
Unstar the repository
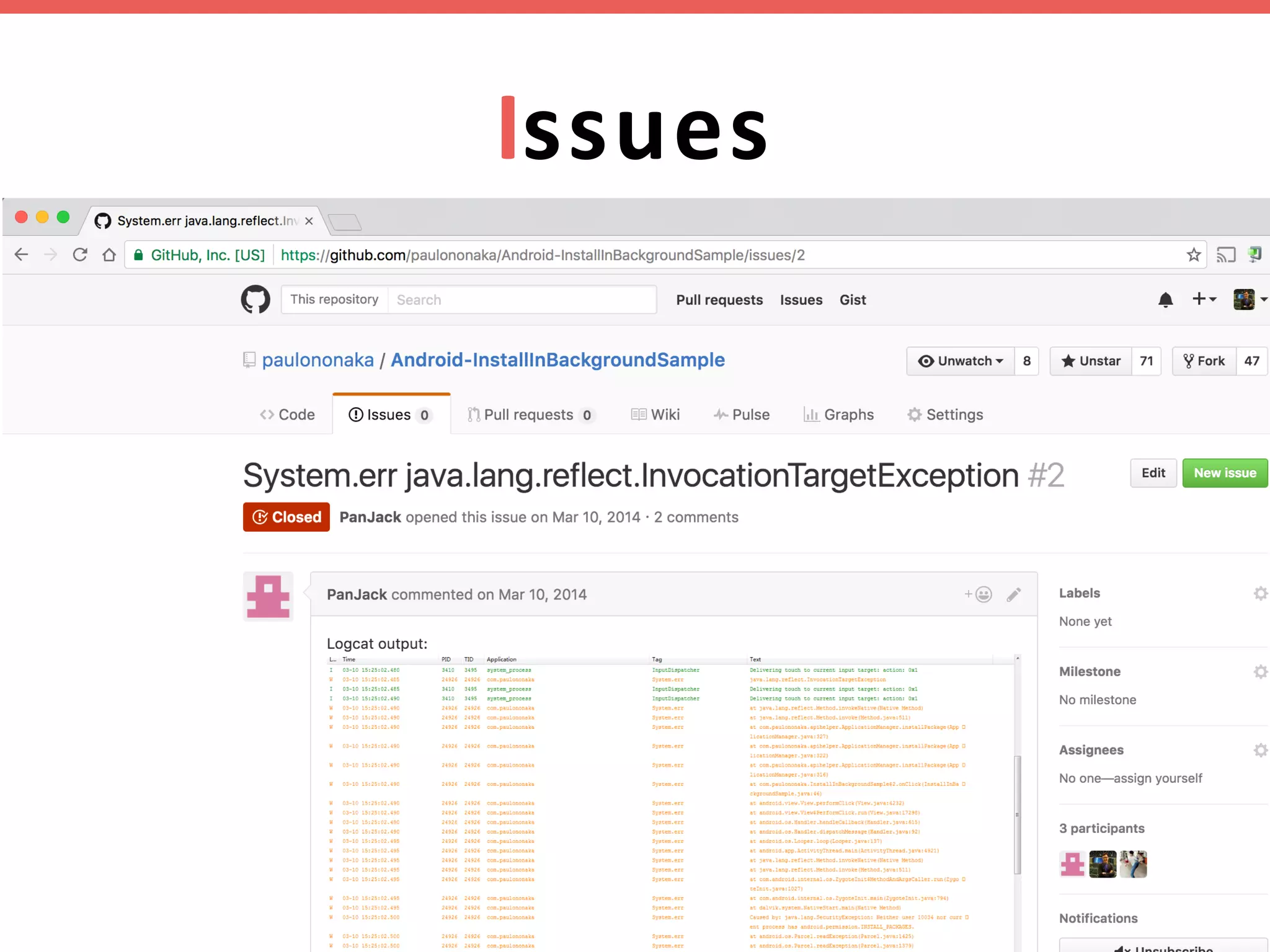pyautogui.click(x=1091, y=361)
